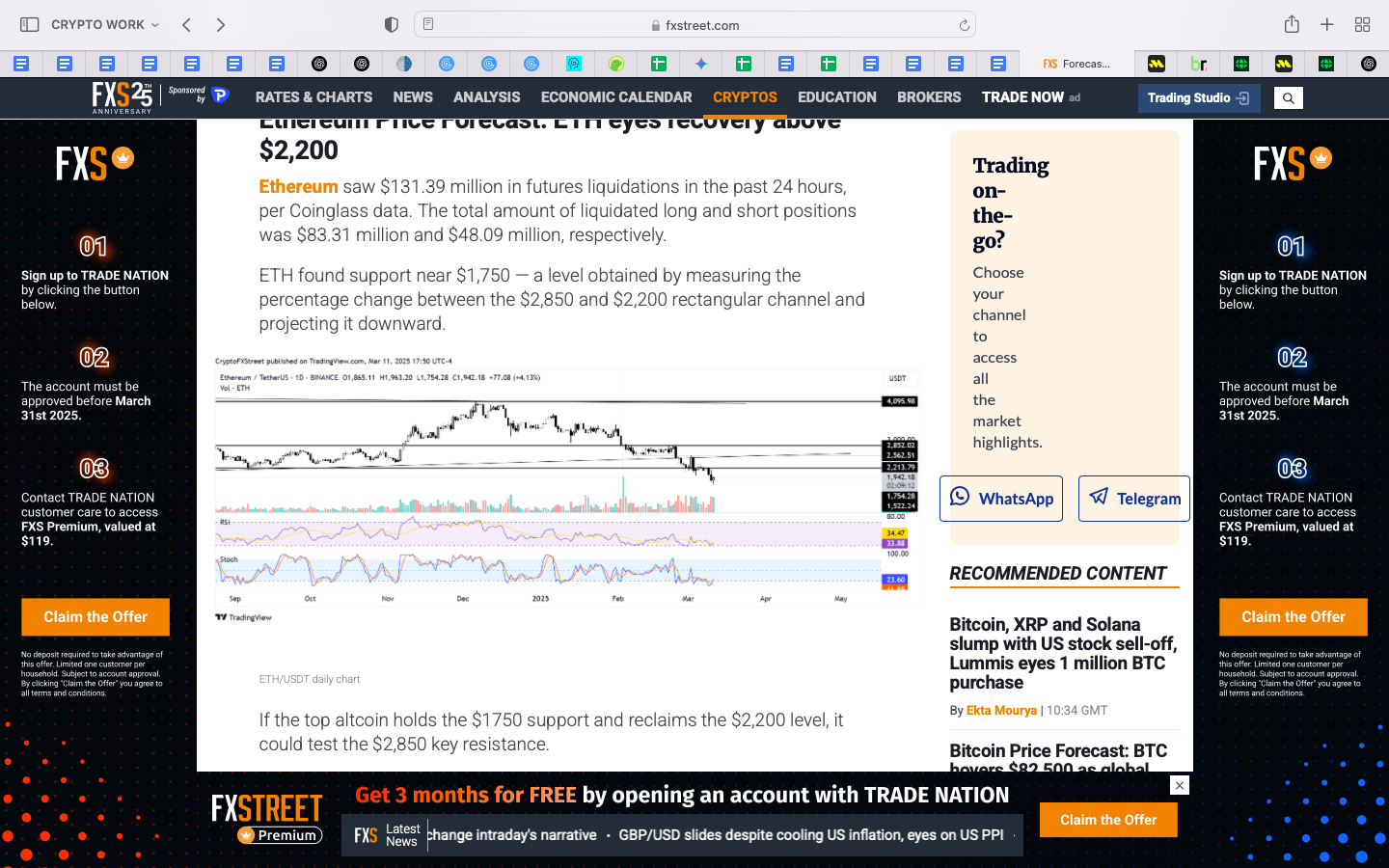The width and height of the screenshot is (1389, 868).
Task: Go back to the previous page
Action: pyautogui.click(x=186, y=24)
